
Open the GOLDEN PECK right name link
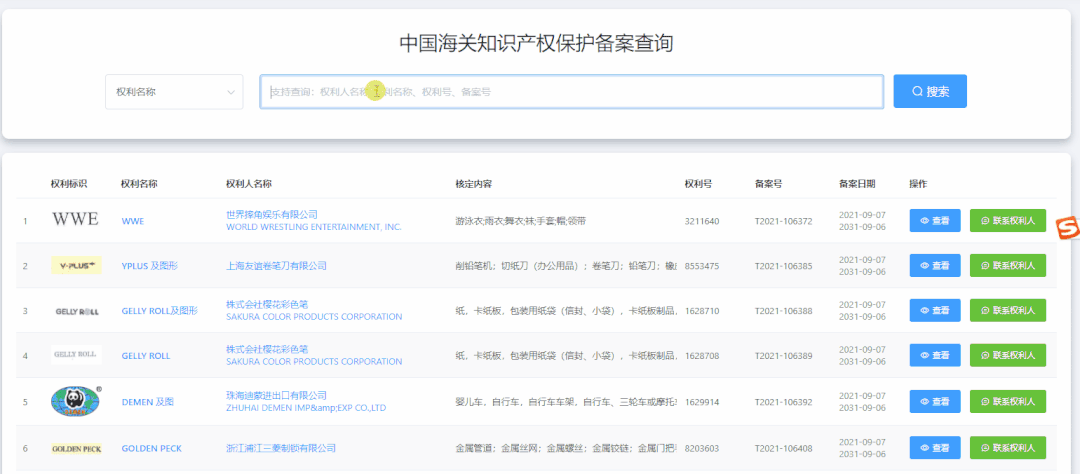(x=152, y=449)
